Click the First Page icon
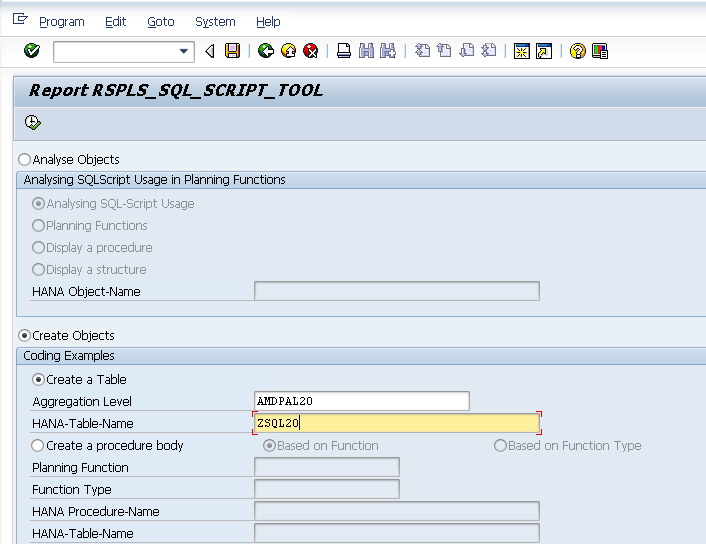This screenshot has height=545, width=706. 422,50
